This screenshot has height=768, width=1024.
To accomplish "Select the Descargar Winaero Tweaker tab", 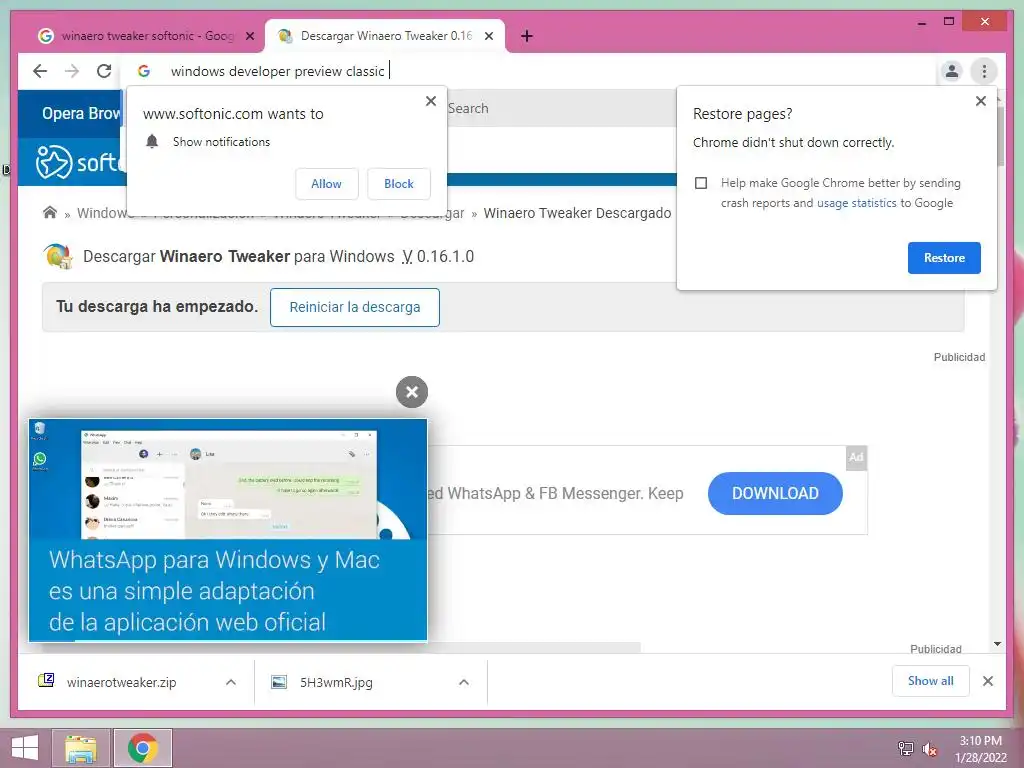I will coord(385,37).
